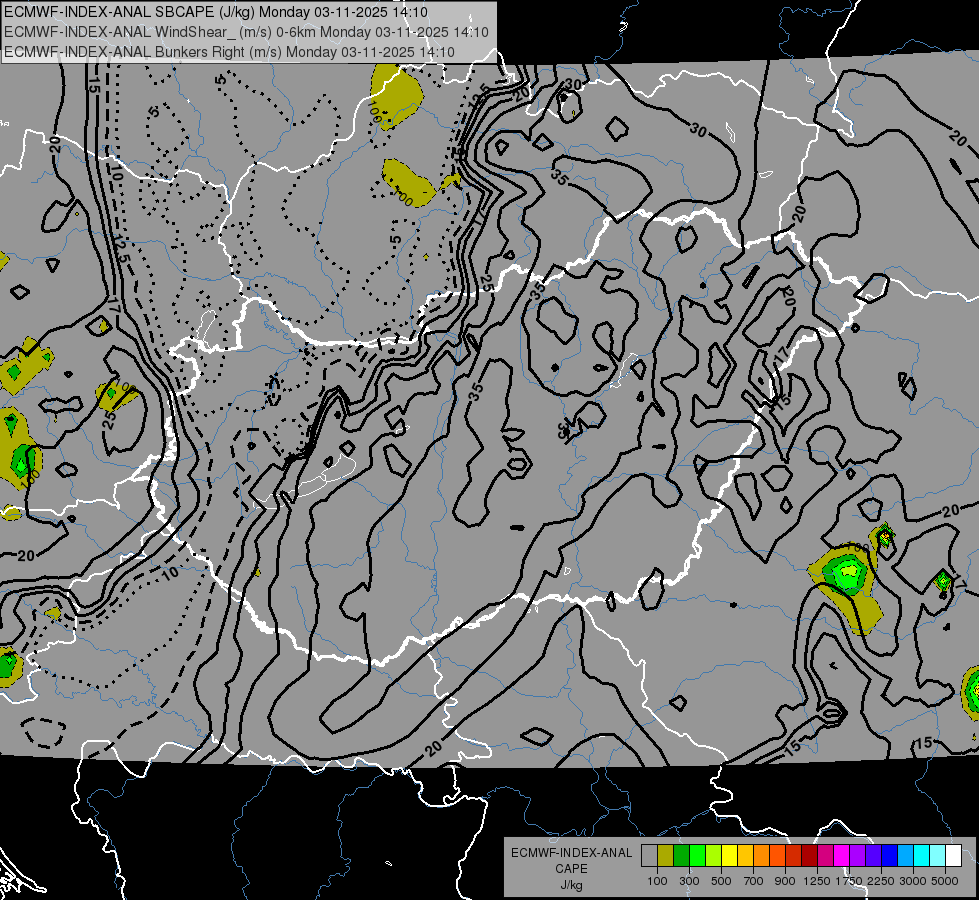Click the 500 legend value
The image size is (979, 900).
721,881
